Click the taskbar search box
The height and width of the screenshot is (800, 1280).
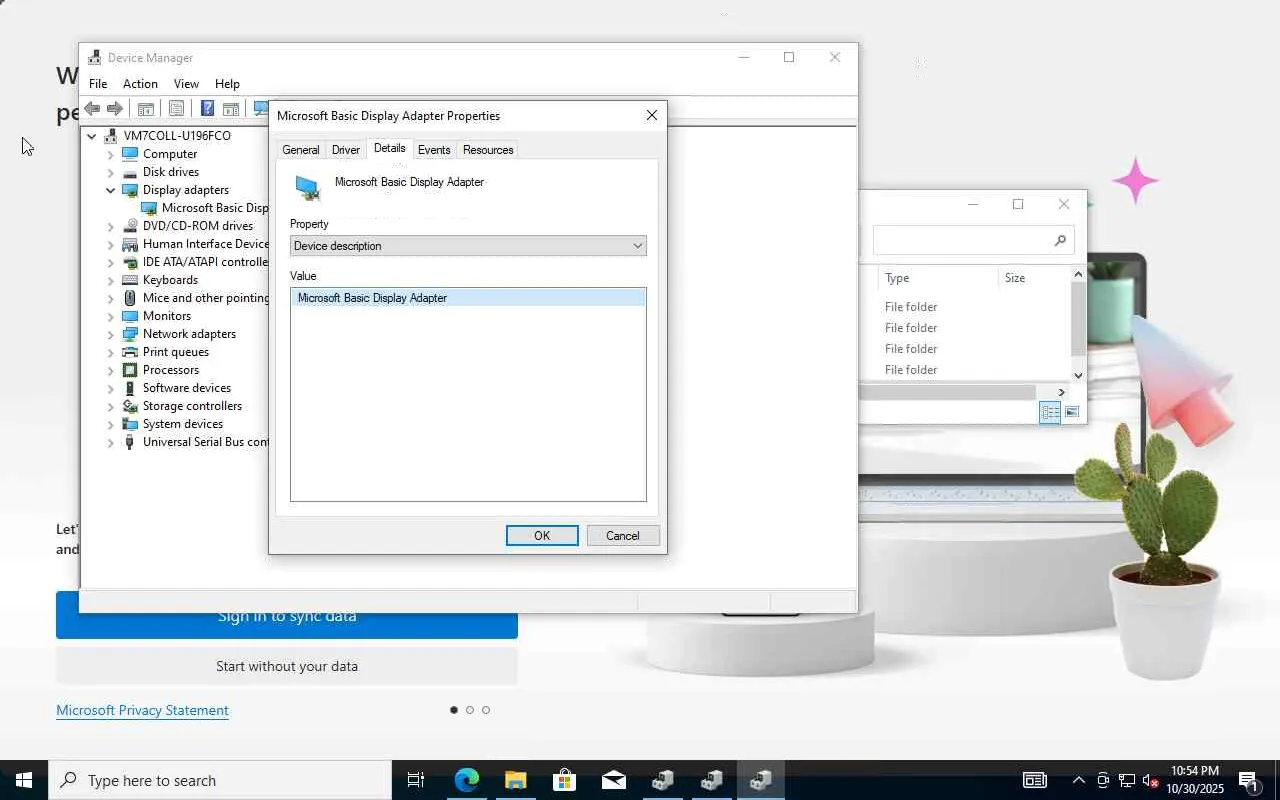click(x=220, y=780)
